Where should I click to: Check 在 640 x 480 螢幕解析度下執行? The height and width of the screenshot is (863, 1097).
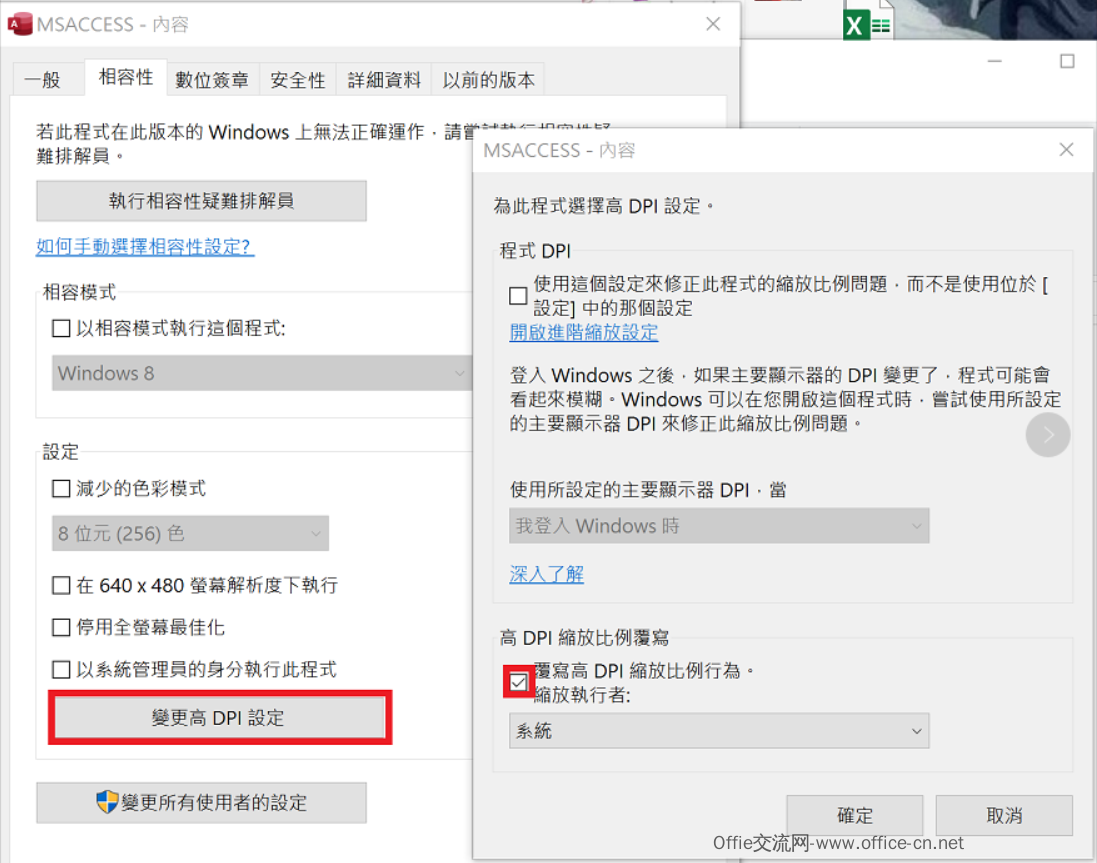(x=62, y=585)
